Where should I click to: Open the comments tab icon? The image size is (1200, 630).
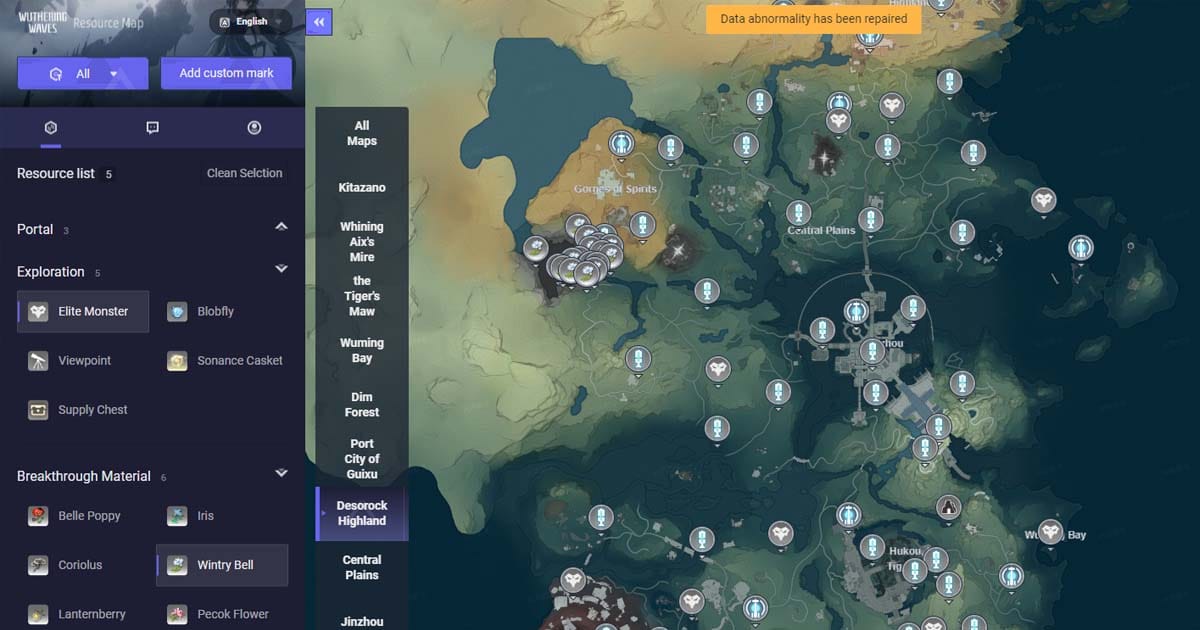click(152, 128)
